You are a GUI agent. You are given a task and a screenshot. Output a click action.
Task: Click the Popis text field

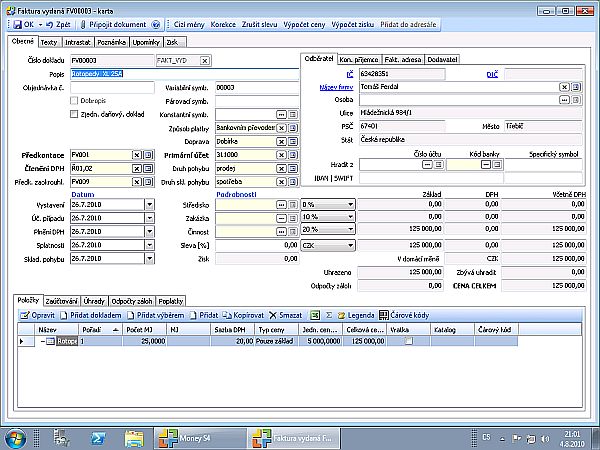click(184, 74)
